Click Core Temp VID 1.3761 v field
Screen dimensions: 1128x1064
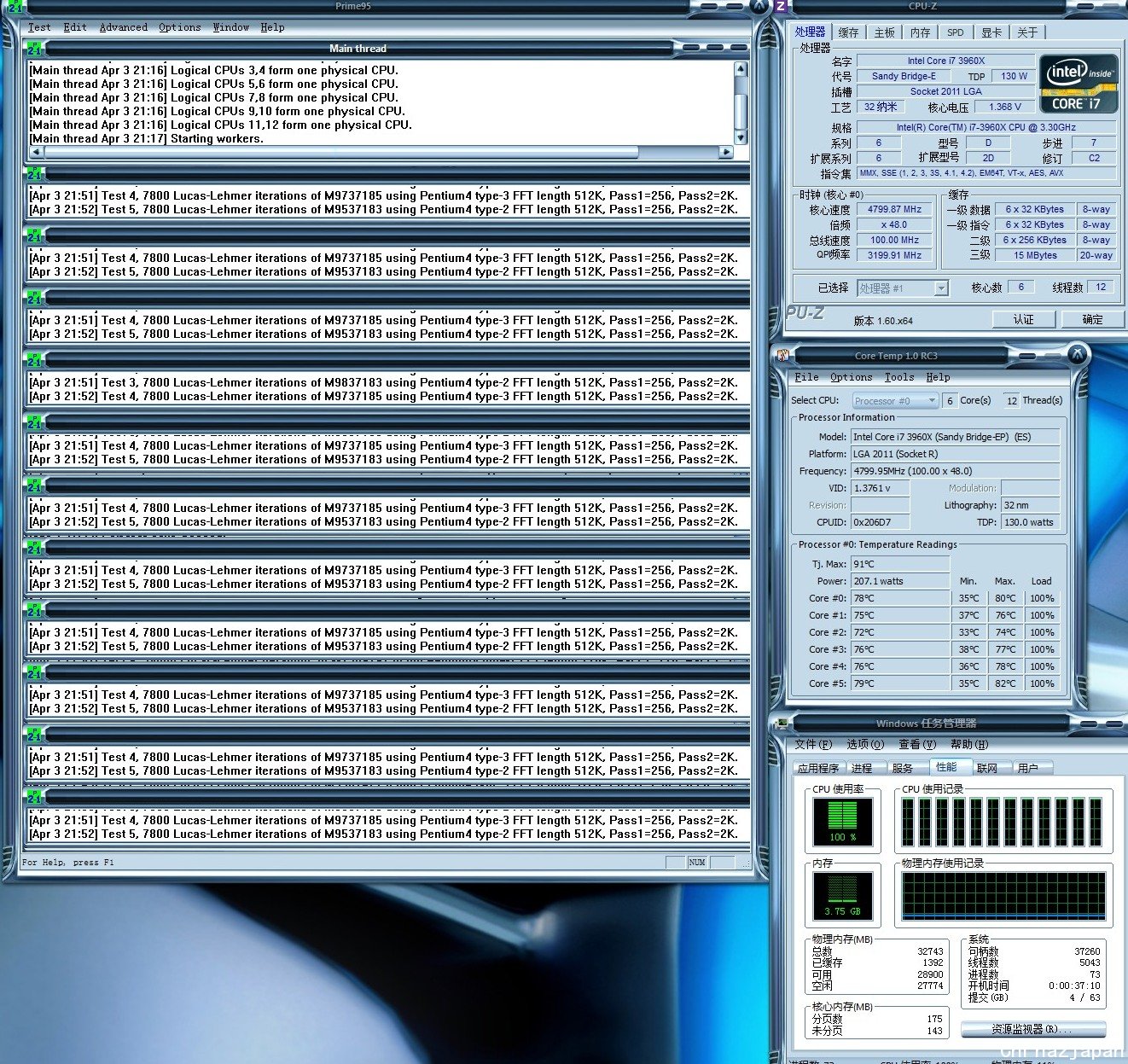click(880, 488)
